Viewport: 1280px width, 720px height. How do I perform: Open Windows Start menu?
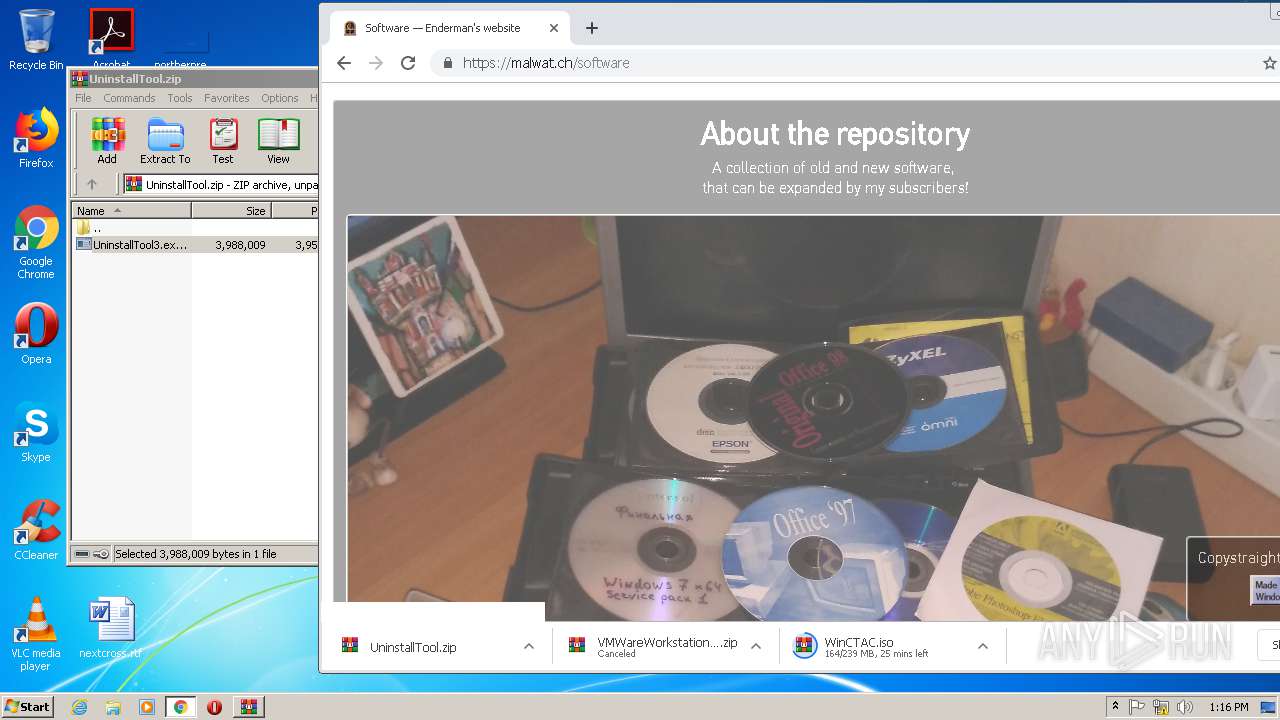(x=27, y=706)
